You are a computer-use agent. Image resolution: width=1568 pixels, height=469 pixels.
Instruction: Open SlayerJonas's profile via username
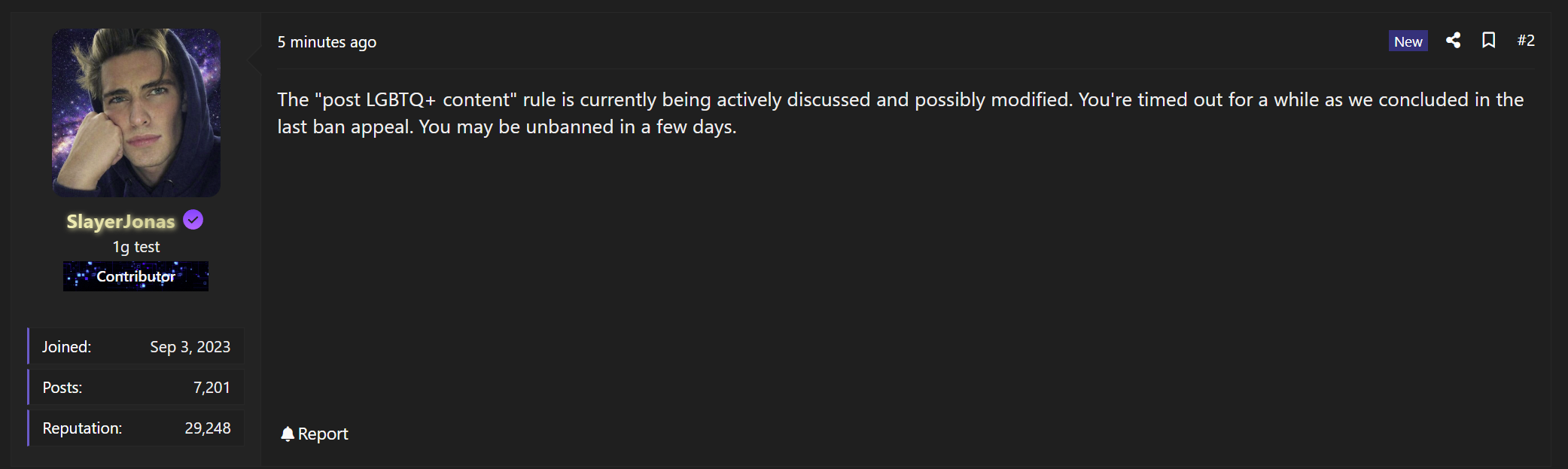(x=119, y=221)
